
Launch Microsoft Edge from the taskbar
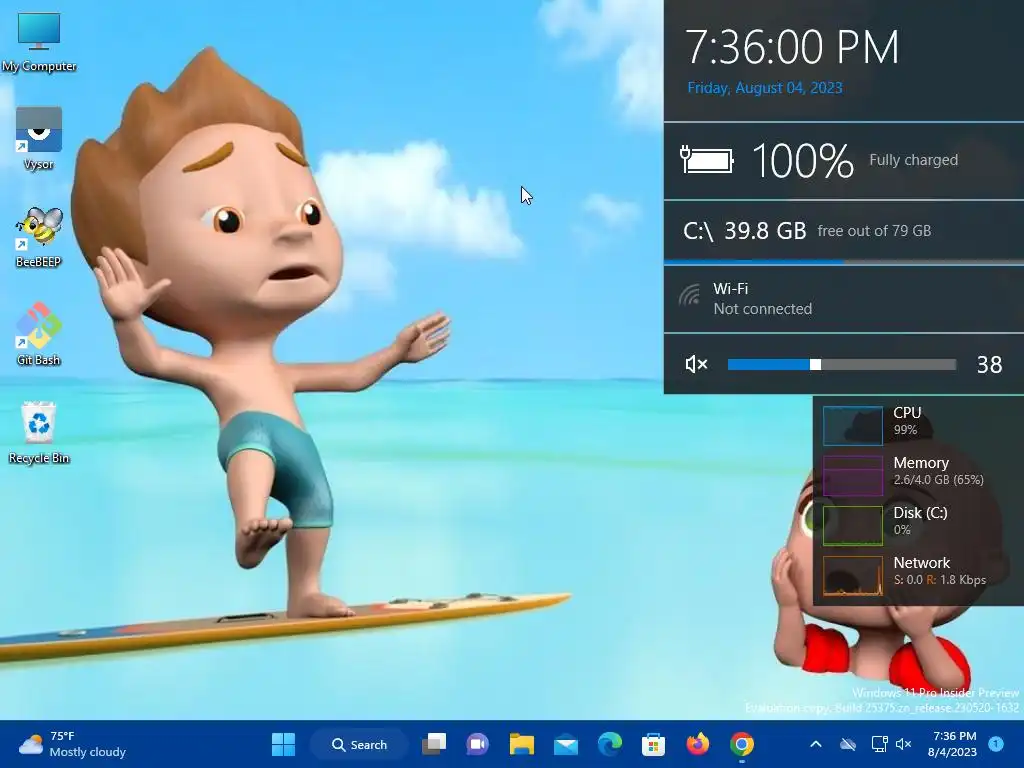click(609, 744)
